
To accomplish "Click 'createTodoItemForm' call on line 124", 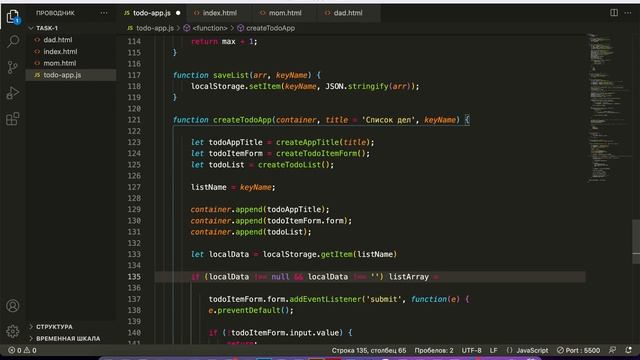I will pos(316,153).
